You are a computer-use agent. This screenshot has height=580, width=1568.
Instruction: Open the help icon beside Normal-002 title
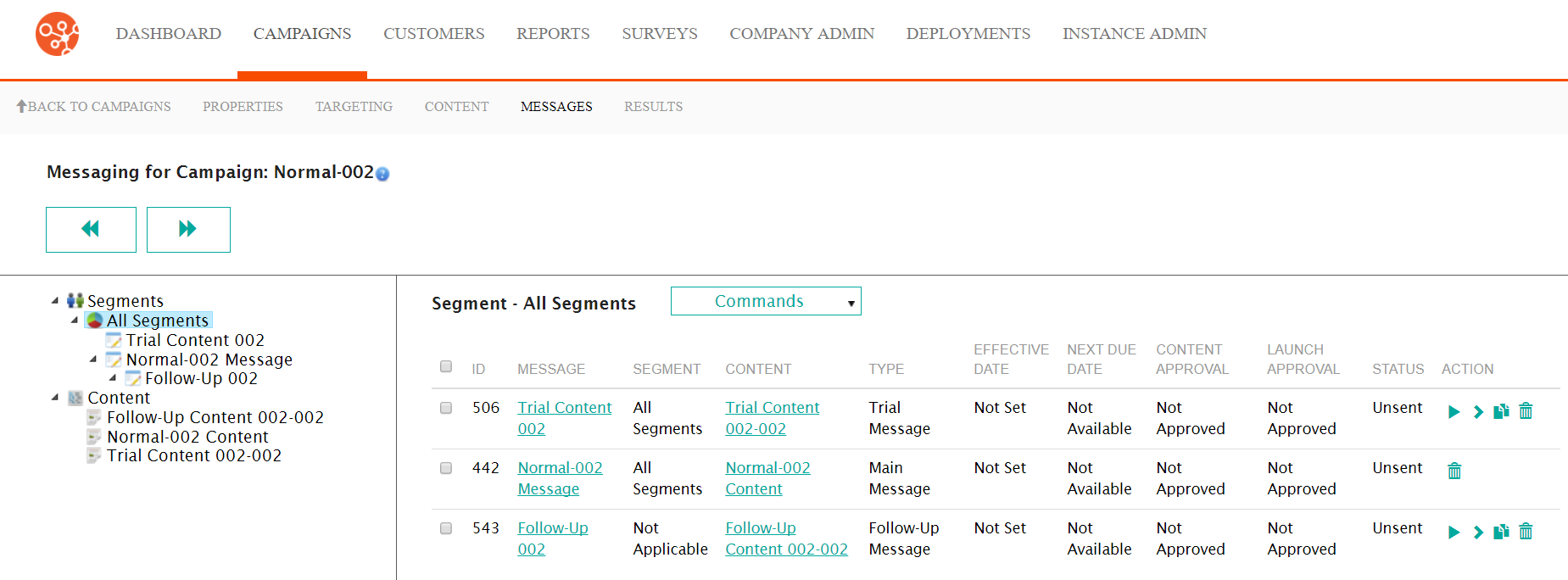pyautogui.click(x=382, y=175)
